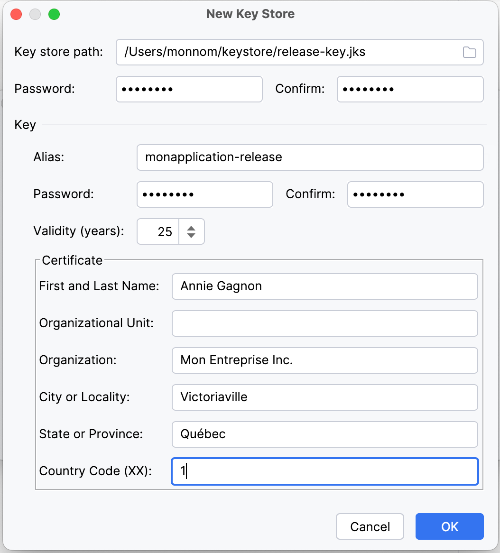The width and height of the screenshot is (500, 553).
Task: Confirm with the OK button
Action: tap(450, 527)
